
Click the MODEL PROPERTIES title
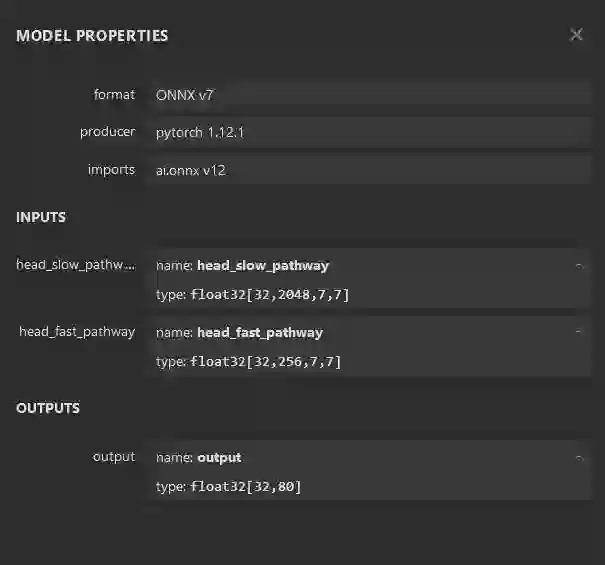(x=92, y=36)
